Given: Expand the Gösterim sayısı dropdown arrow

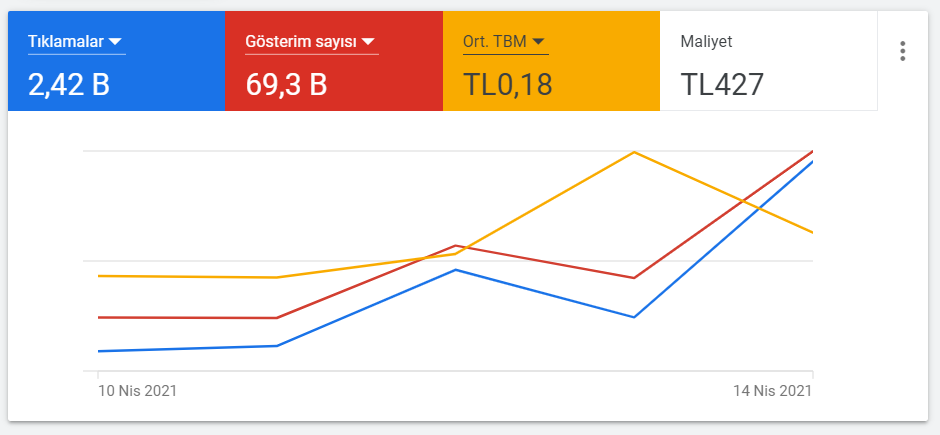Looking at the screenshot, I should (369, 41).
